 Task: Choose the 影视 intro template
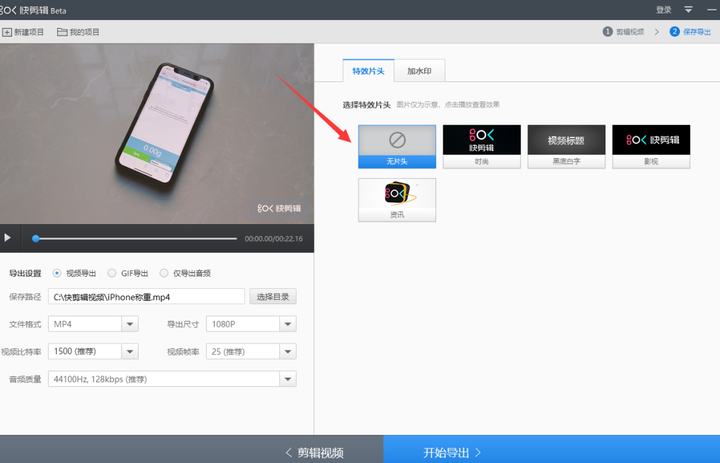click(x=651, y=147)
